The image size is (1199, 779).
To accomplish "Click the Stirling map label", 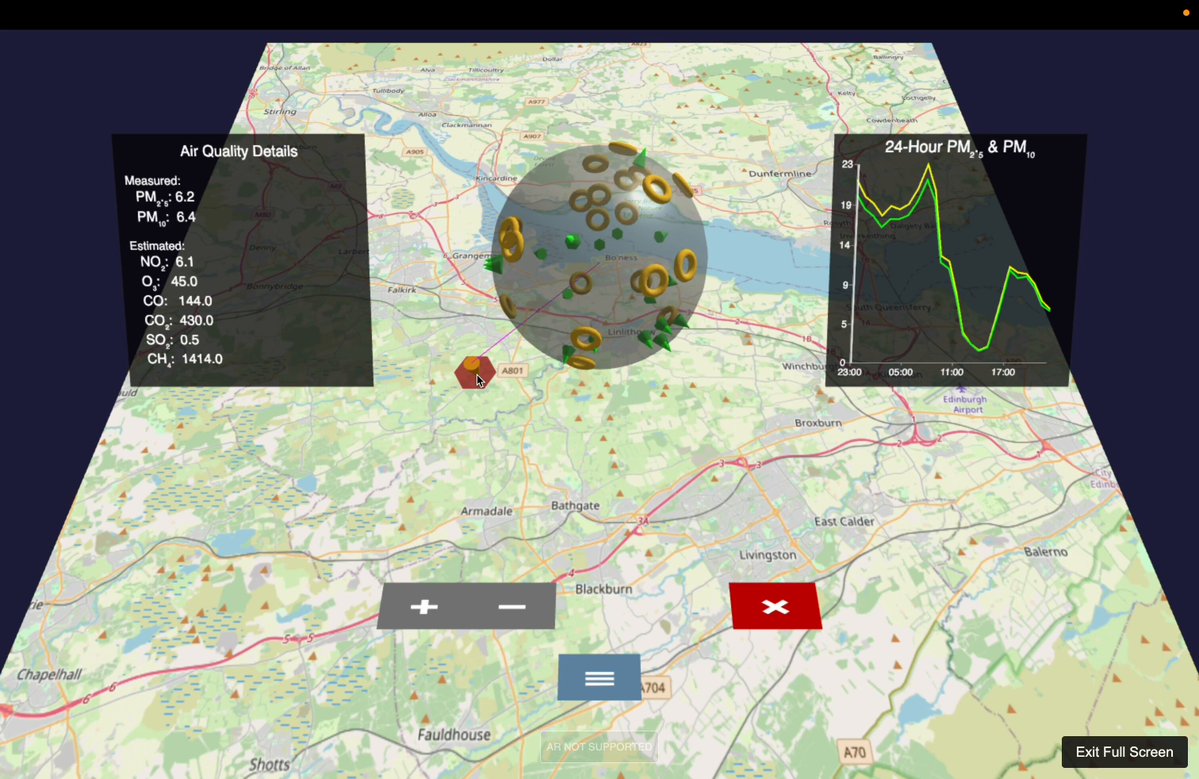I will point(280,112).
